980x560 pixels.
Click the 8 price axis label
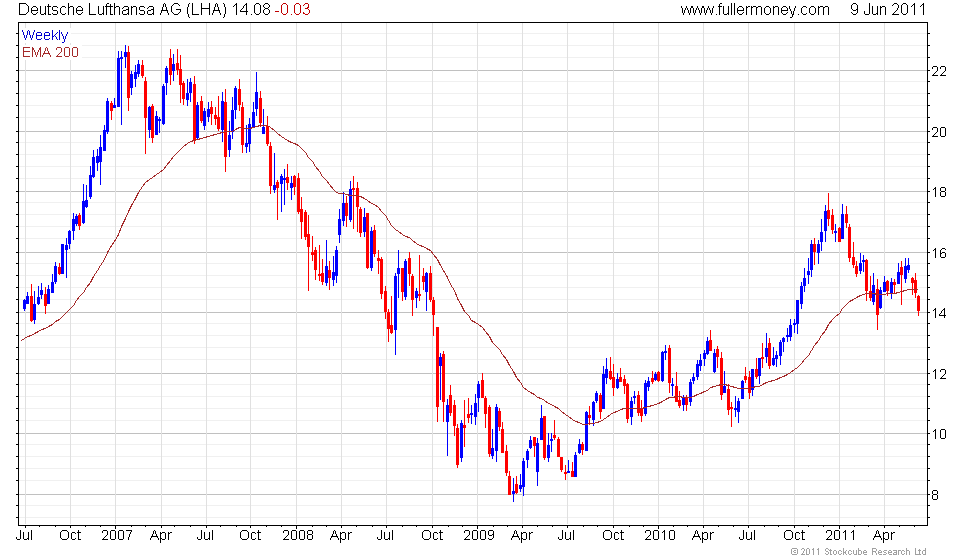coord(935,495)
